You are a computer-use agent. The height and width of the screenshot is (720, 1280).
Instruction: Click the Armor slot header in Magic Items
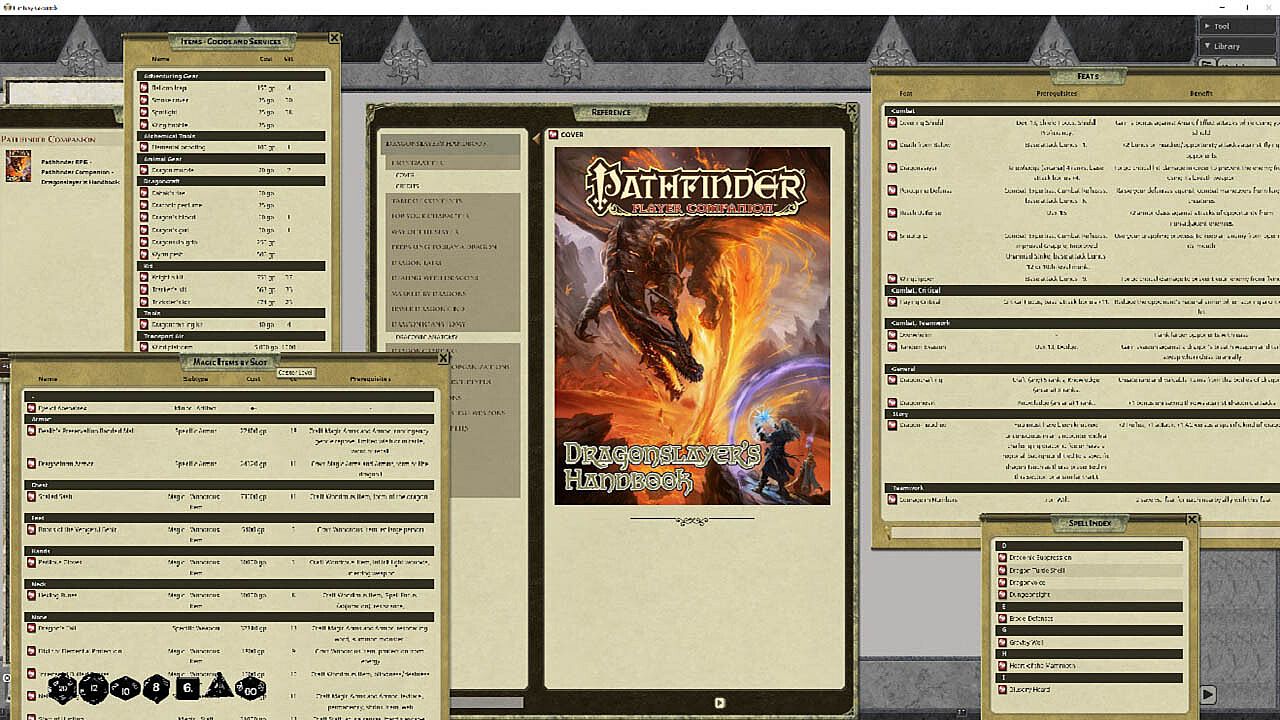229,419
